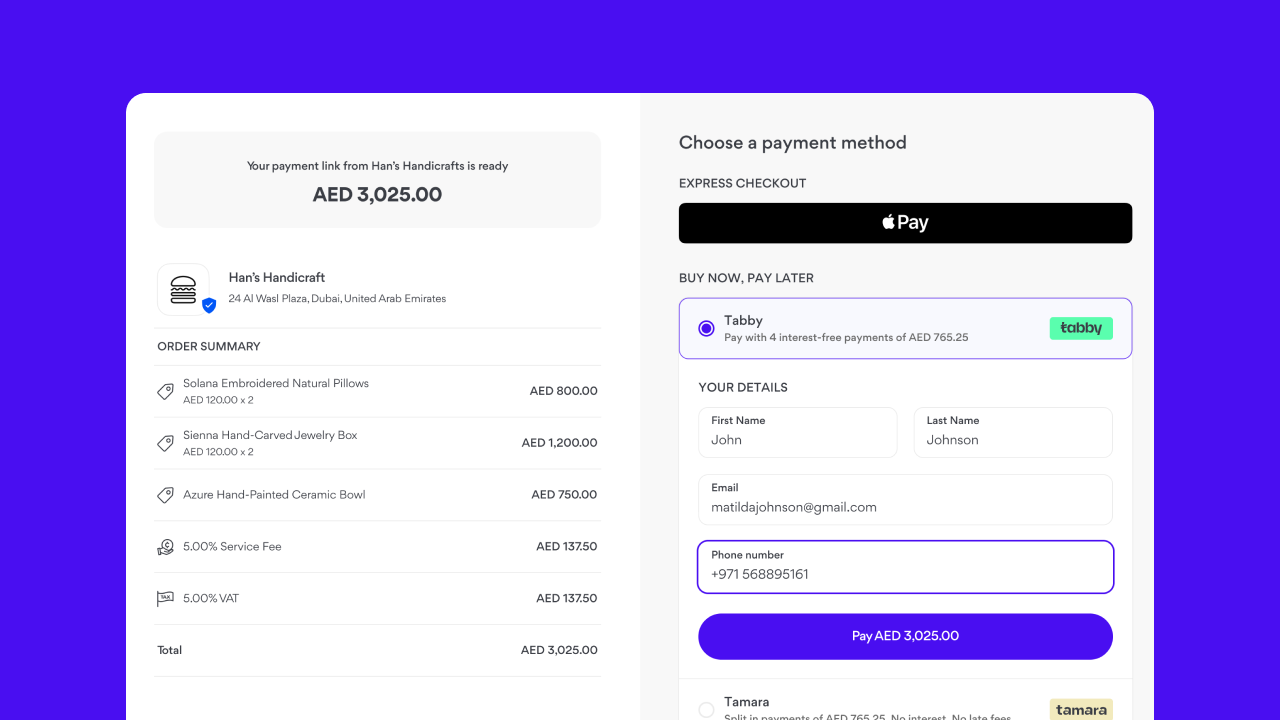The height and width of the screenshot is (720, 1280).
Task: Click the blue verified shield badge
Action: (209, 305)
